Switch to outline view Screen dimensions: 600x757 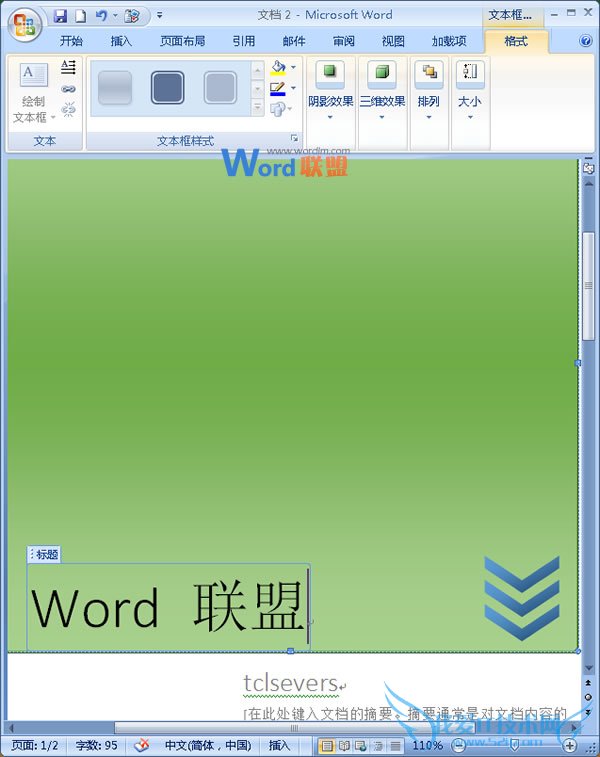pos(378,746)
